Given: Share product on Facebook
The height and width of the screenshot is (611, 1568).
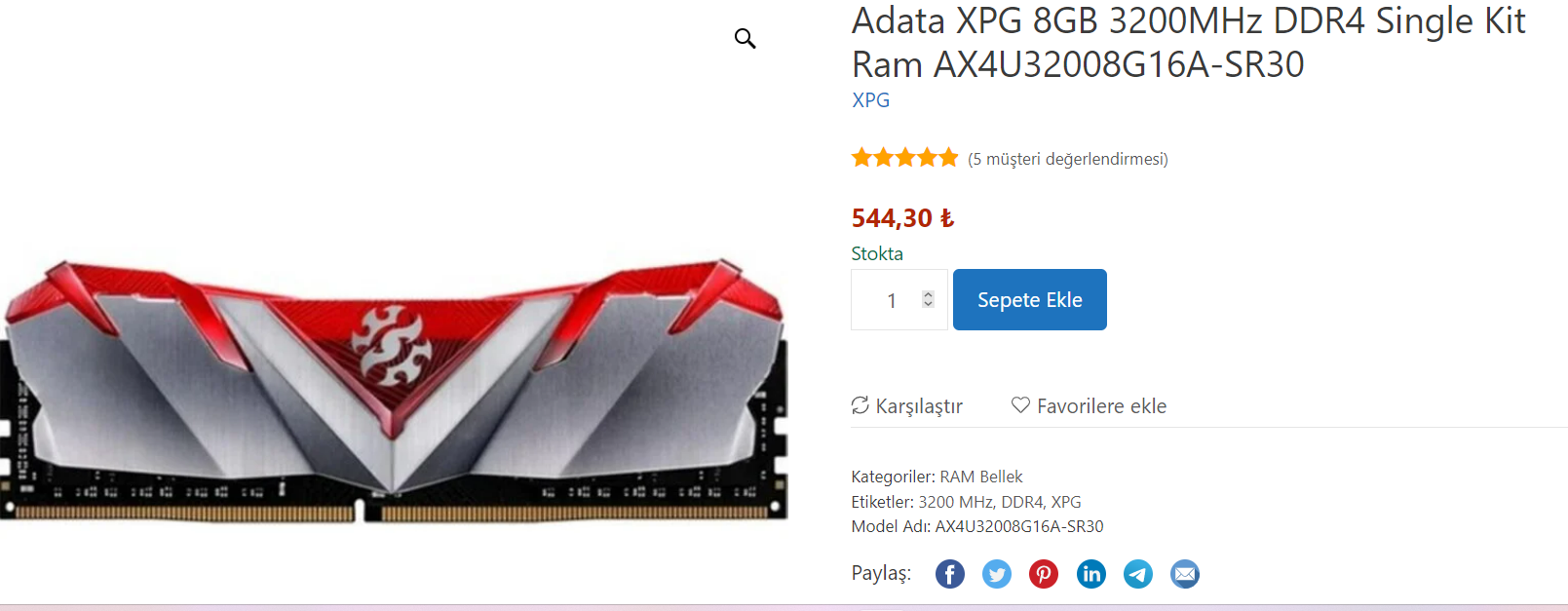Looking at the screenshot, I should (950, 574).
